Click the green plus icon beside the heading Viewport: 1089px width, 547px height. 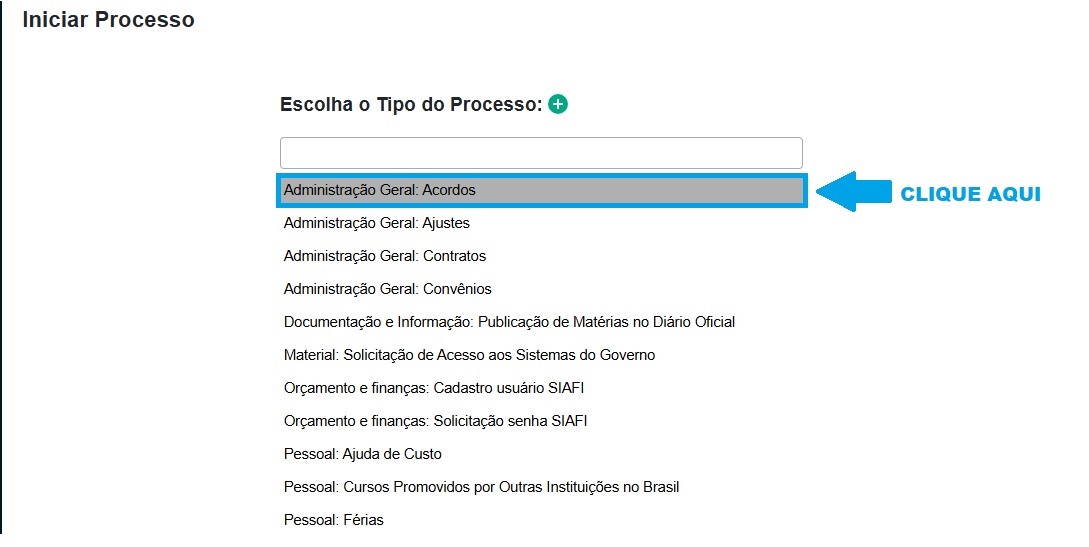(x=558, y=104)
